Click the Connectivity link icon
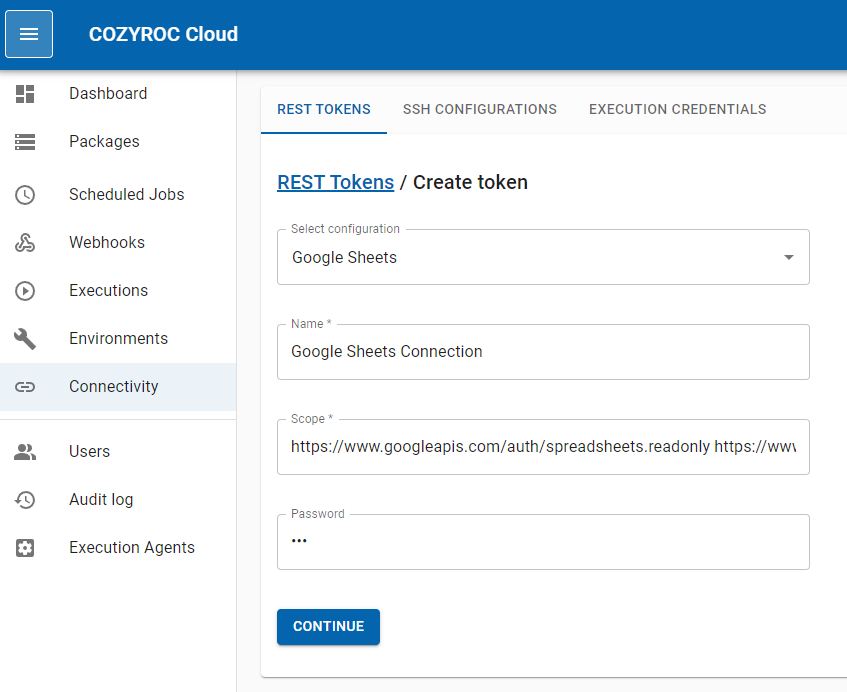Image resolution: width=847 pixels, height=692 pixels. point(25,387)
